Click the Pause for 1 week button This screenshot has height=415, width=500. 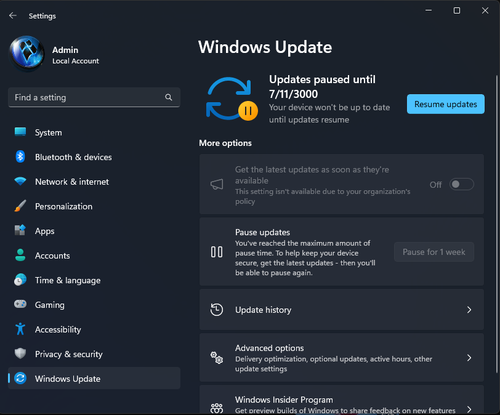(x=434, y=252)
